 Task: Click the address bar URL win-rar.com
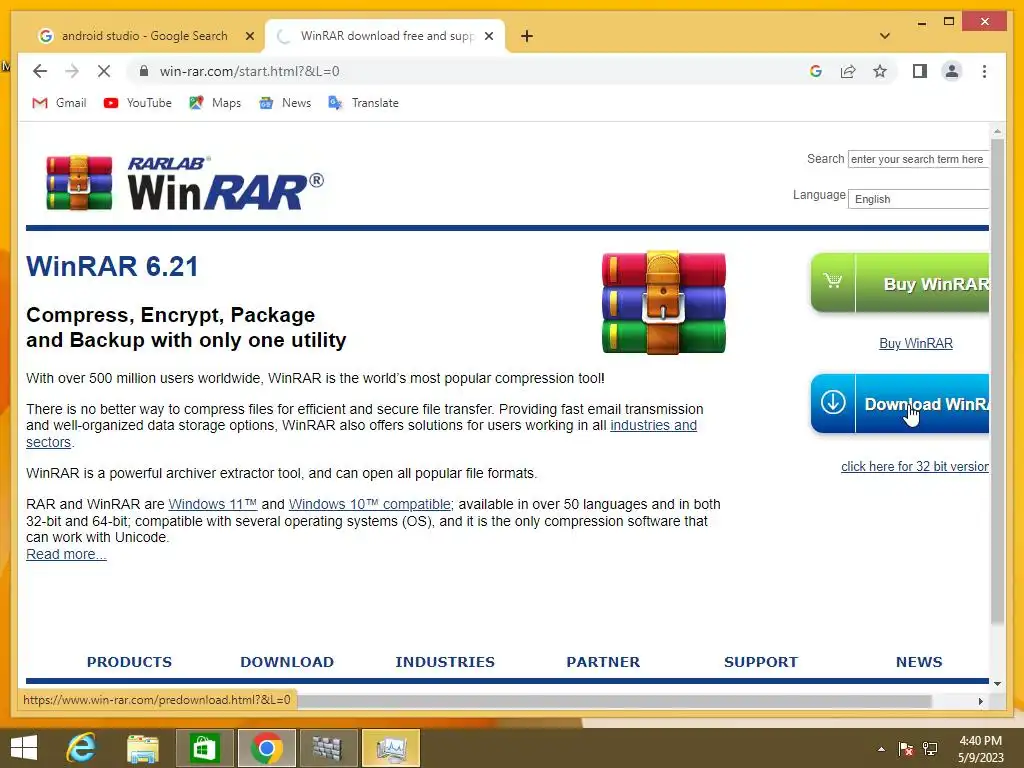click(x=249, y=71)
